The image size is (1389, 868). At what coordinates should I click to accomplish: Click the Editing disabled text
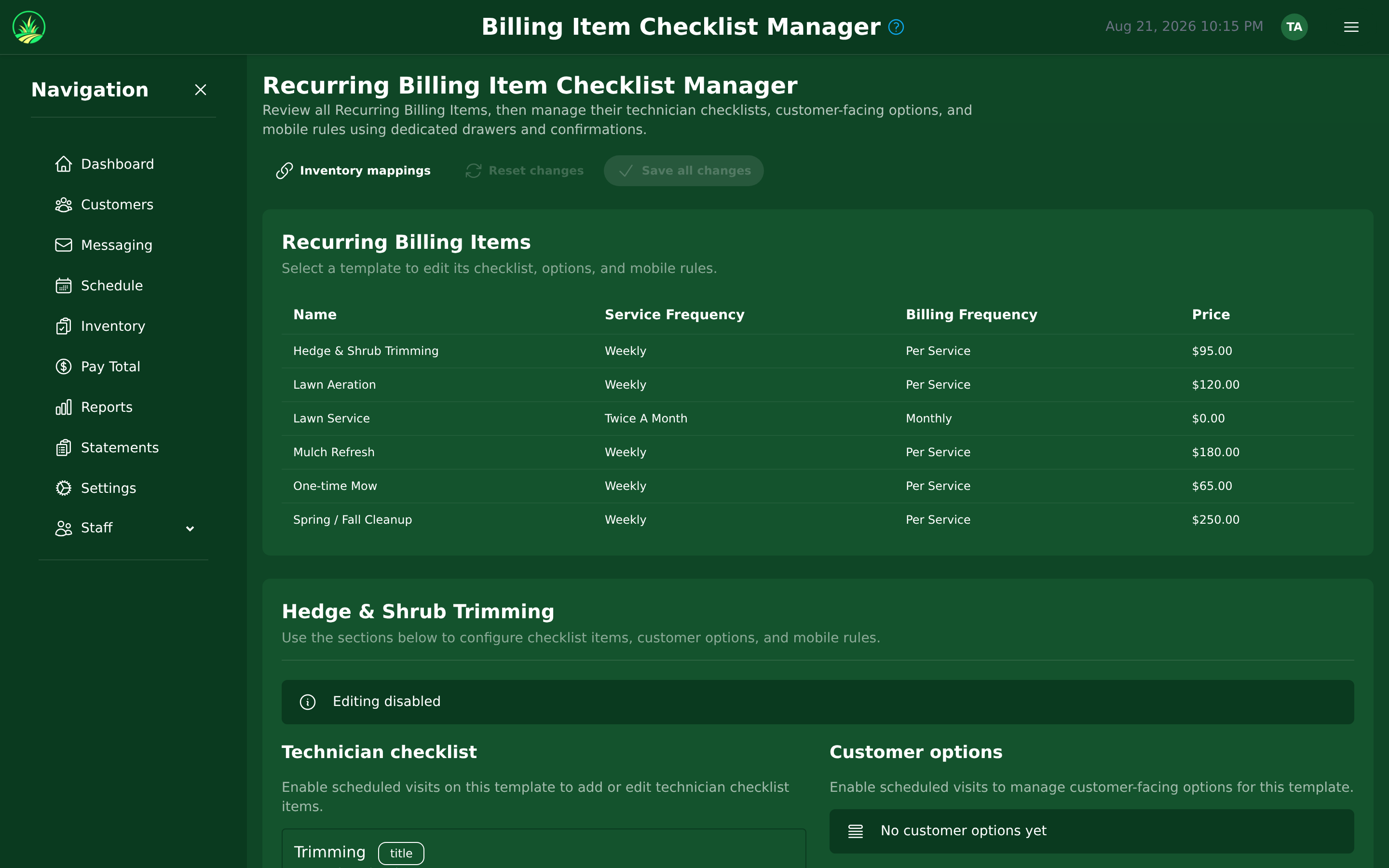[386, 702]
